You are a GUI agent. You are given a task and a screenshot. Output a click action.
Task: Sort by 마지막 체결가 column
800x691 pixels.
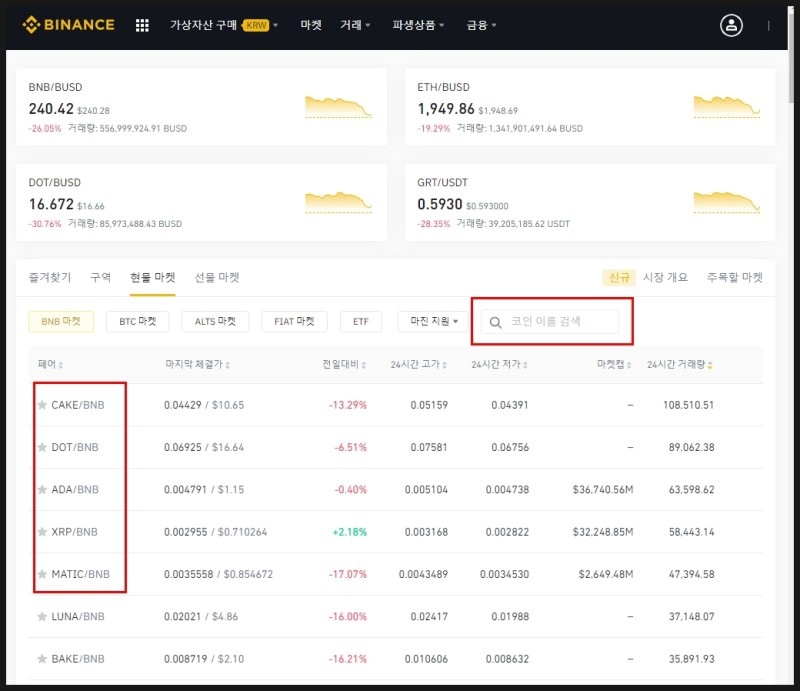197,364
